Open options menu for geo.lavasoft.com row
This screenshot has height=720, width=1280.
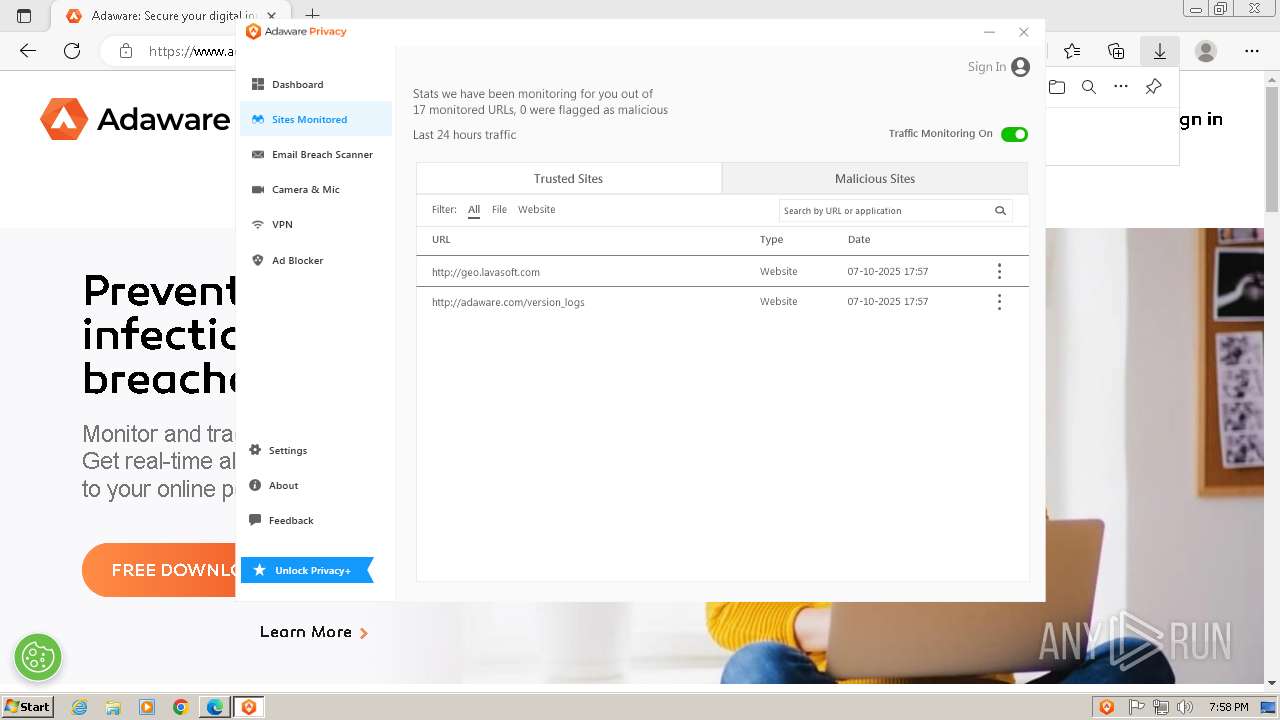(999, 271)
